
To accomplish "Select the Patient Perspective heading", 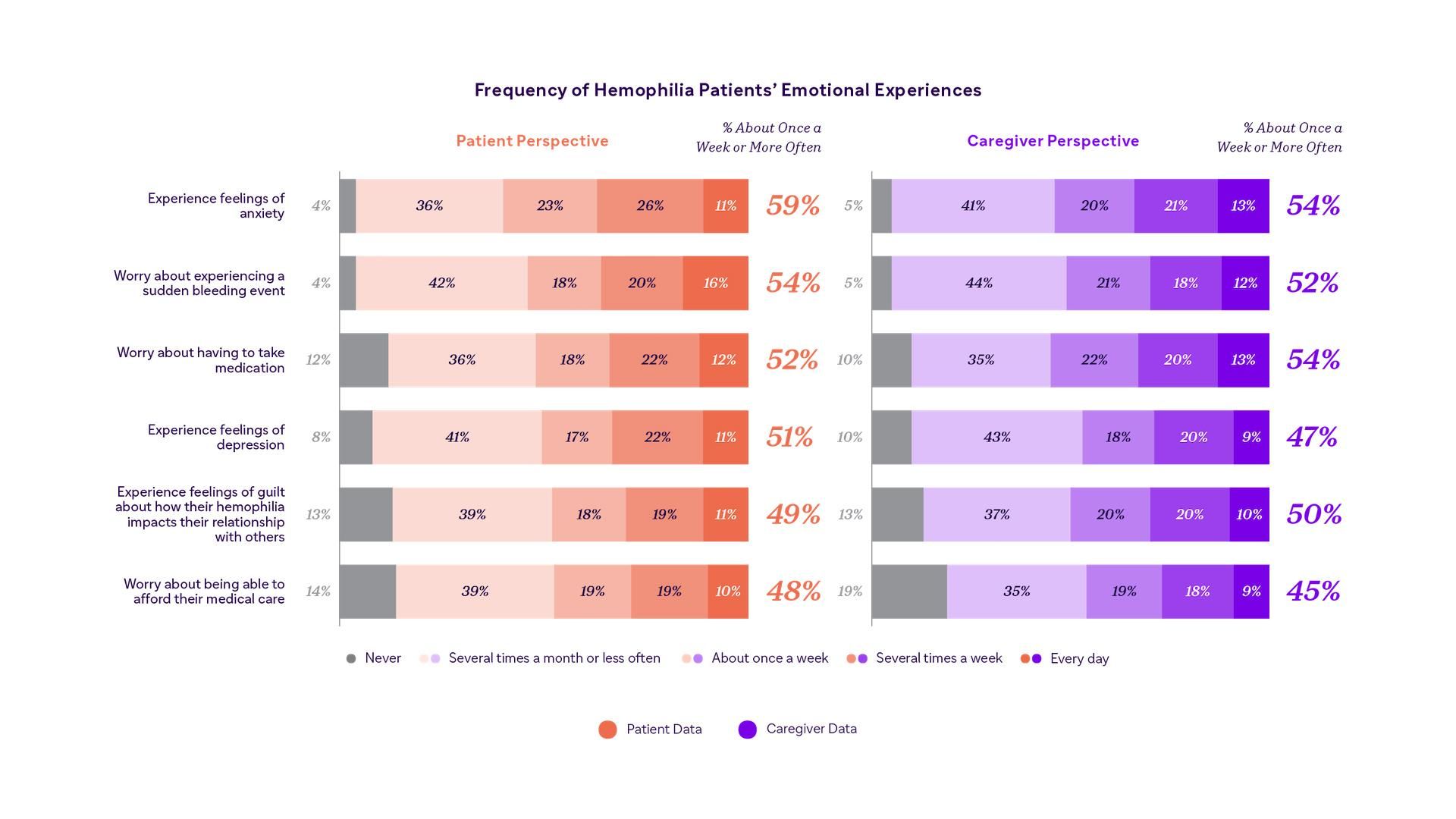I will 532,141.
